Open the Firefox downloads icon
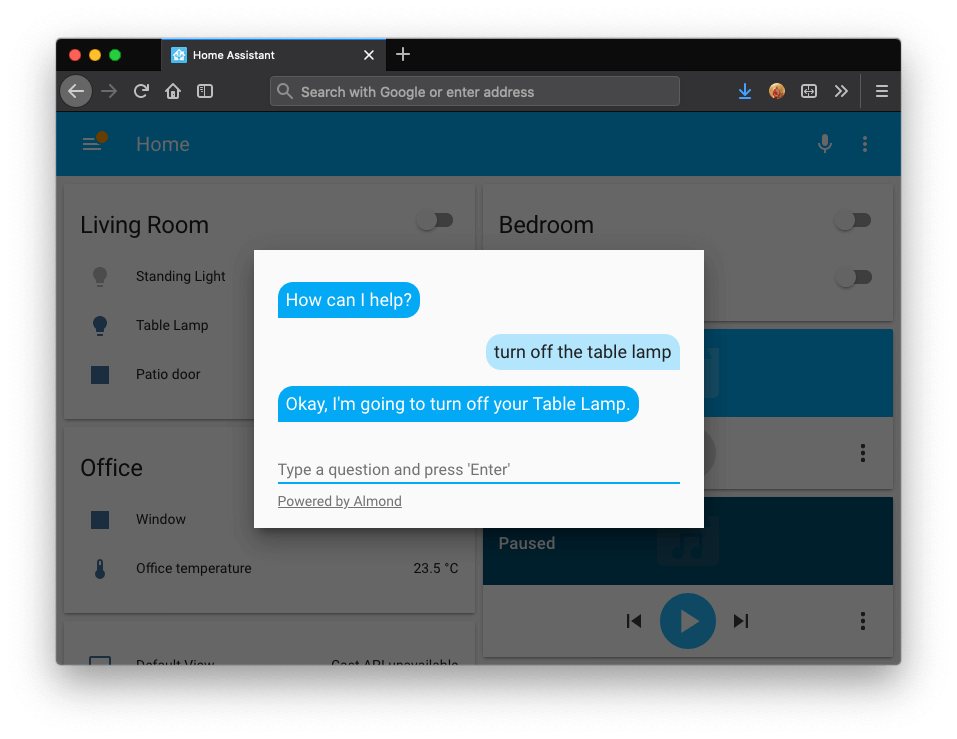The width and height of the screenshot is (957, 739). (744, 90)
